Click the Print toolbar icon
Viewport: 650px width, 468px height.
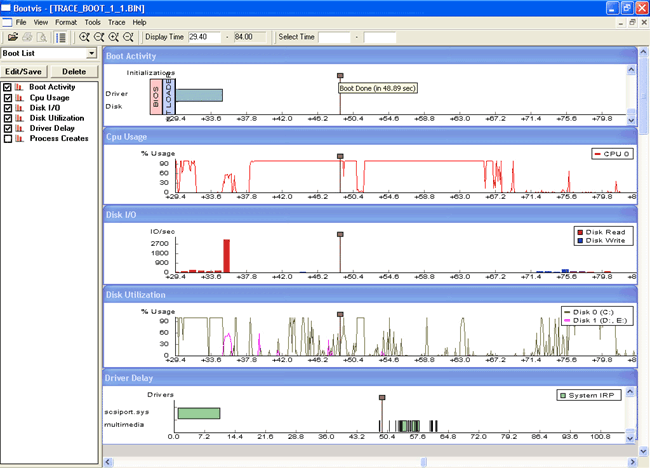[x=27, y=37]
